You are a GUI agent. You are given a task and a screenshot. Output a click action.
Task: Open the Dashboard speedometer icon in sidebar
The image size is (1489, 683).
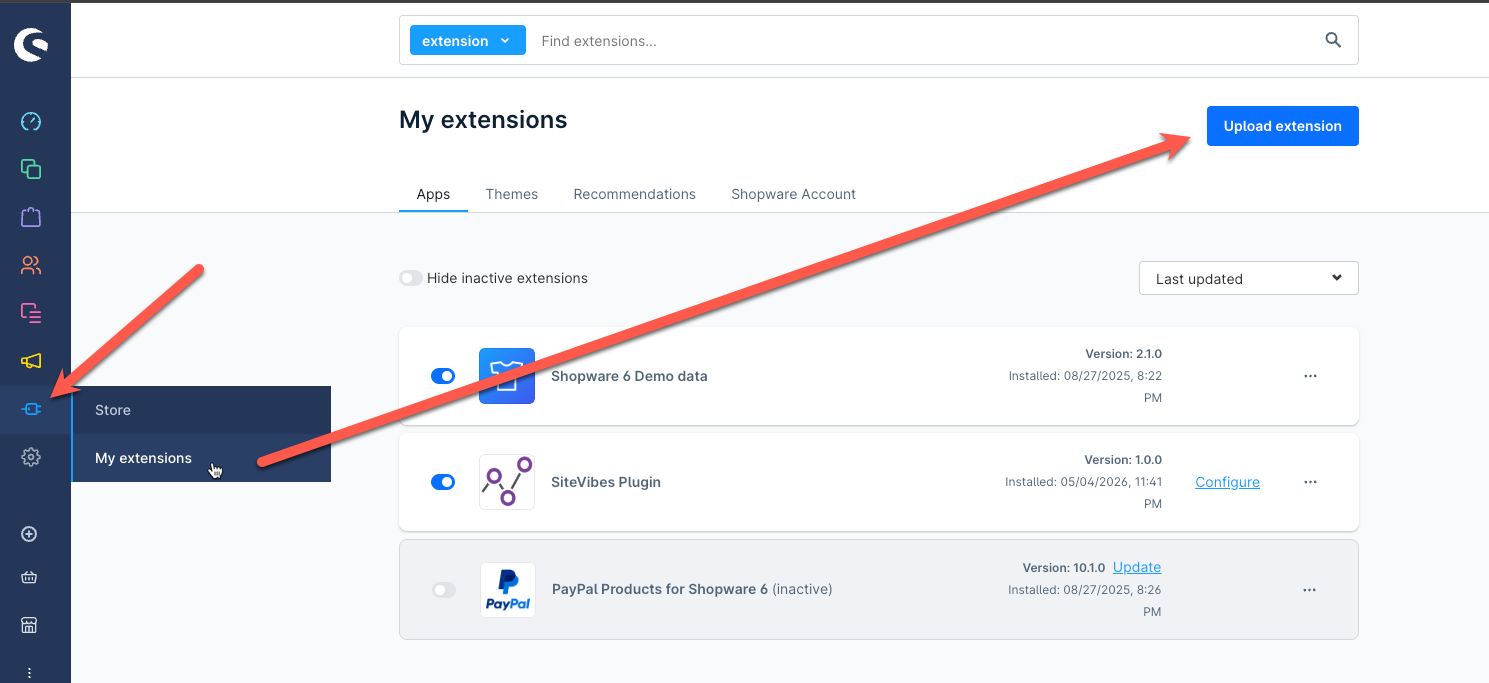(31, 122)
